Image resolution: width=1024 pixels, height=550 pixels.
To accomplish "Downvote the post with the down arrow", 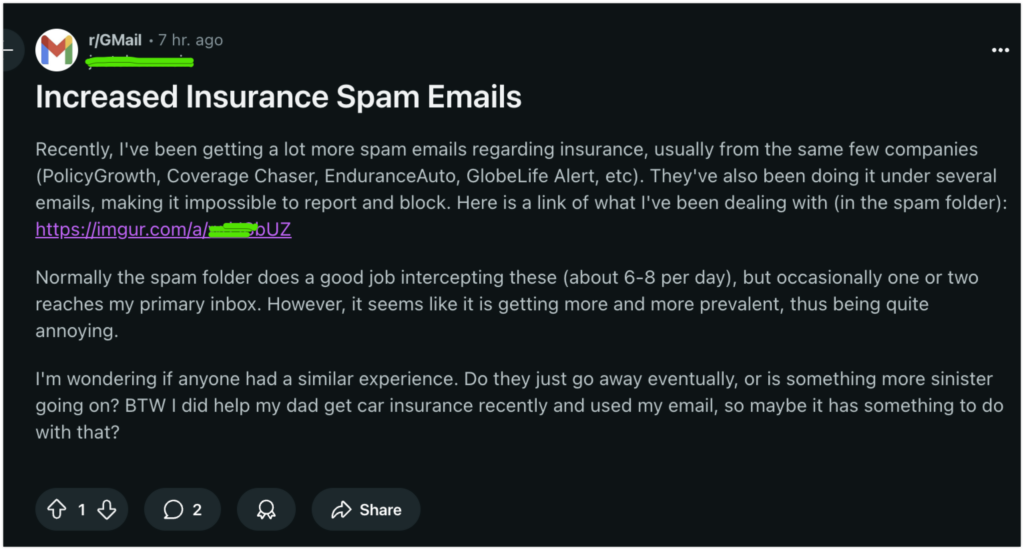I will tap(107, 510).
